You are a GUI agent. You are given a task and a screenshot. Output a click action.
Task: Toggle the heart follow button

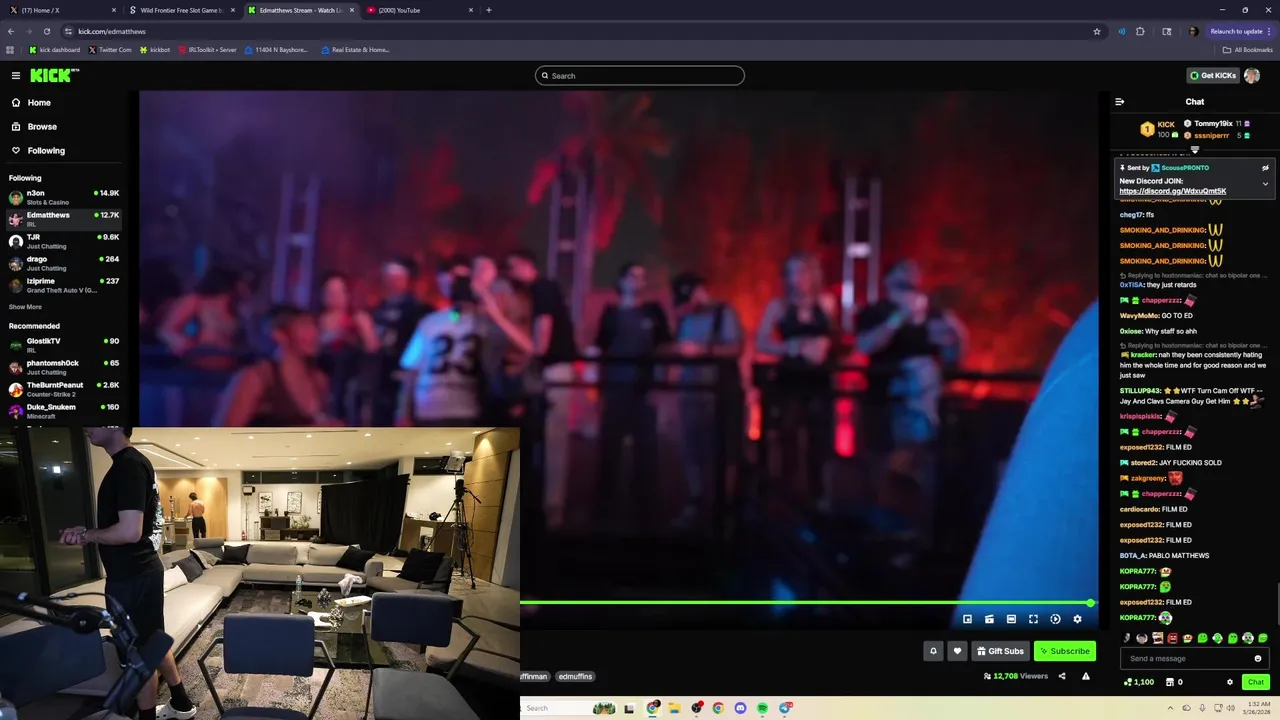957,651
